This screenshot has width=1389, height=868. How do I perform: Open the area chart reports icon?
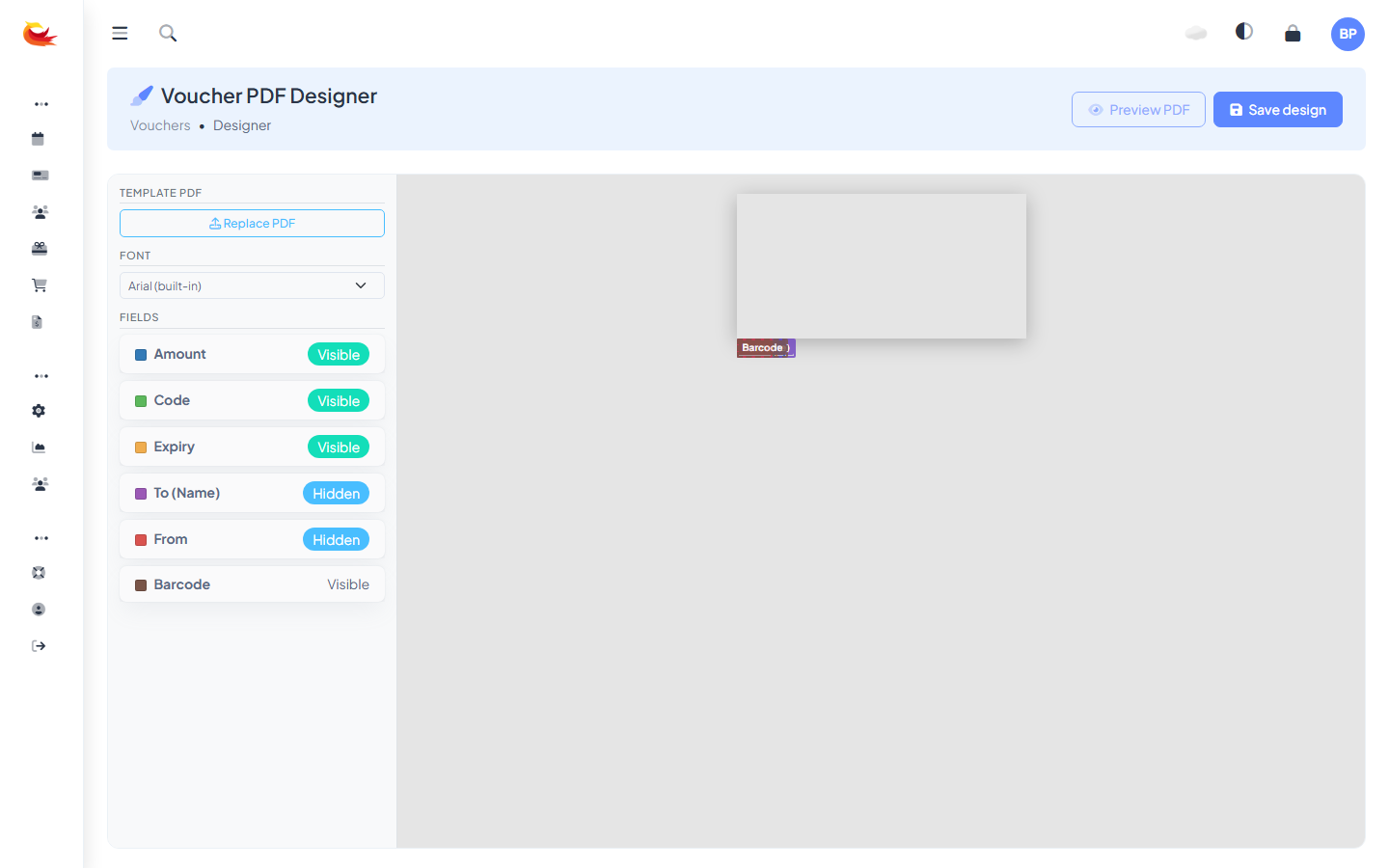tap(39, 448)
